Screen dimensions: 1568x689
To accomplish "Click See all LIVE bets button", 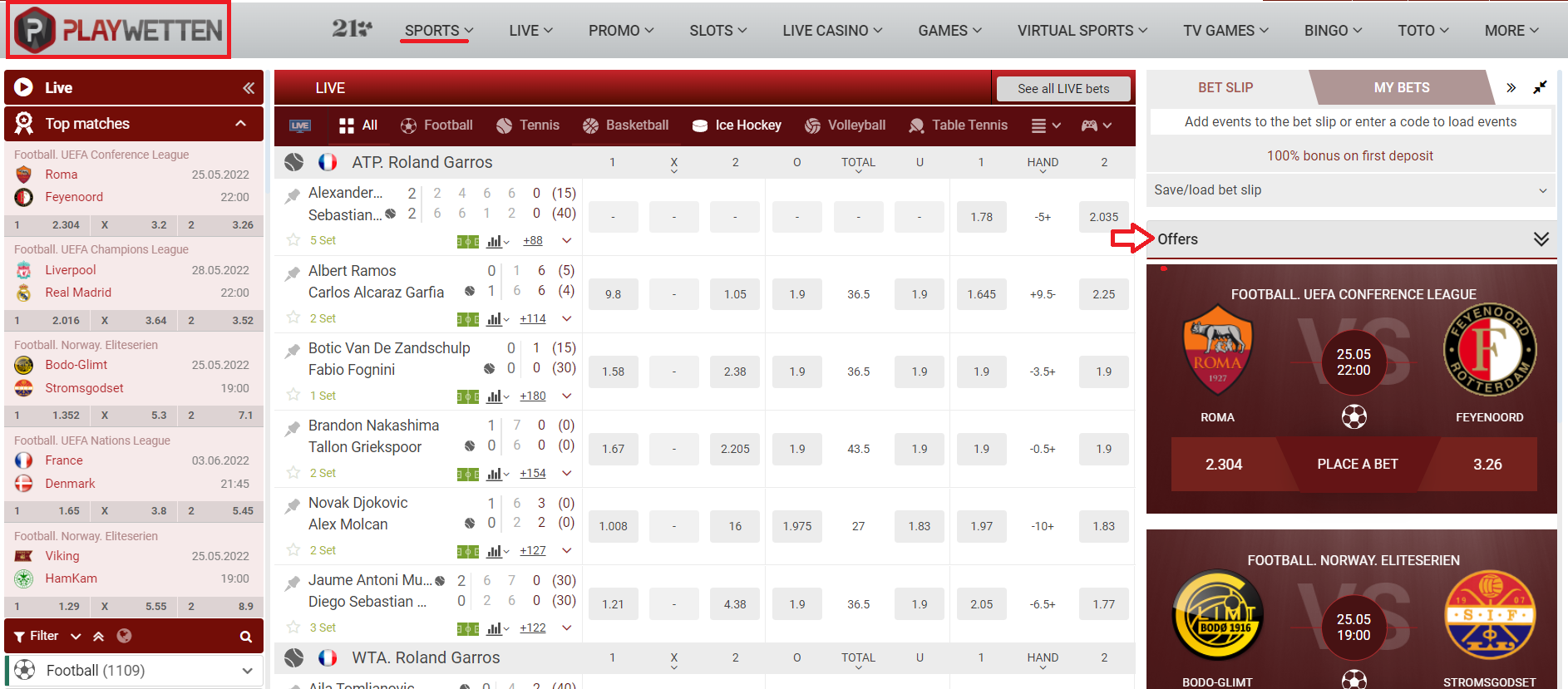I will coord(1063,88).
